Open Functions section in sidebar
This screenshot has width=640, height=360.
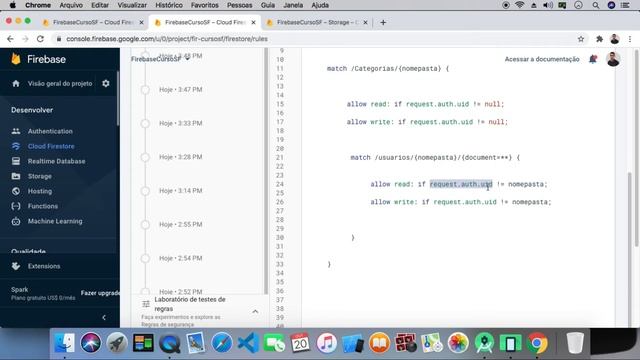click(42, 206)
